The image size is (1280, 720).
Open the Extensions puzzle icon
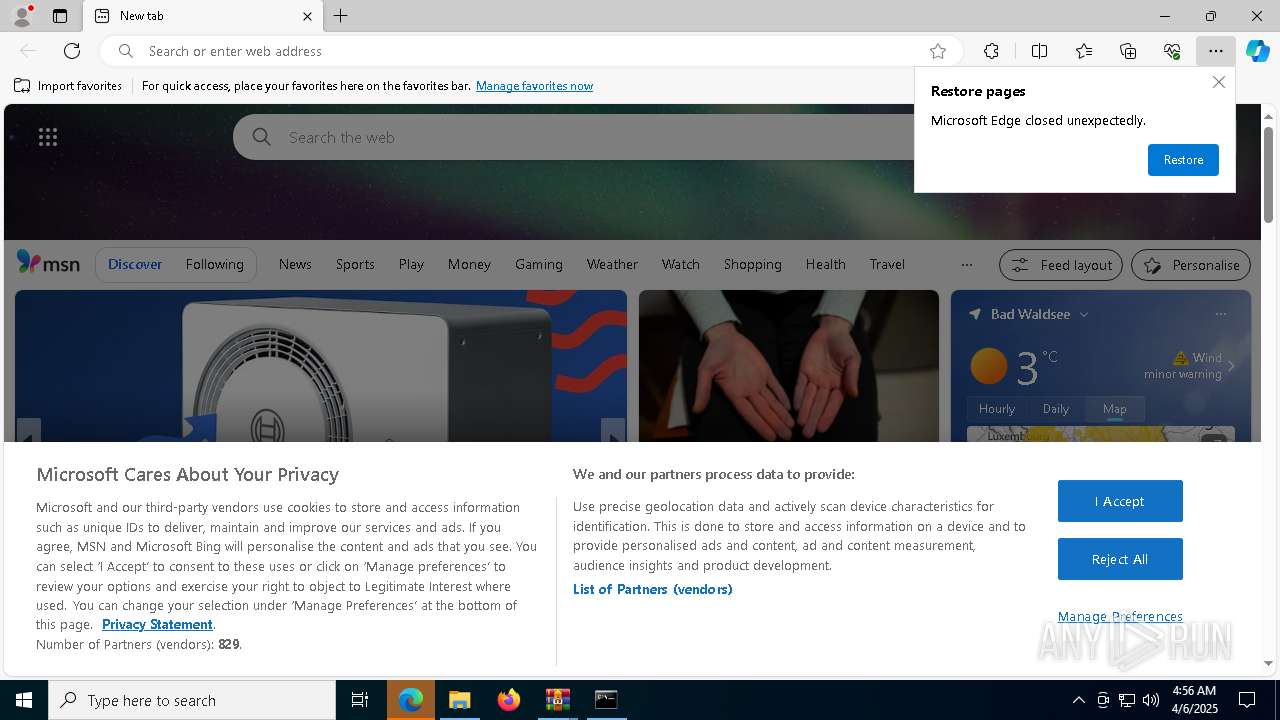pos(991,51)
